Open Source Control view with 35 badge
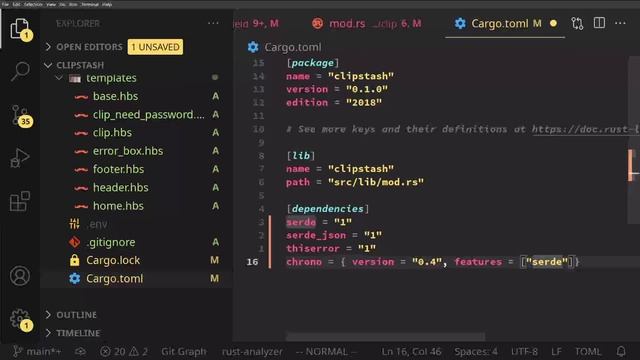Screen dimensions: 640x360 tap(20, 116)
